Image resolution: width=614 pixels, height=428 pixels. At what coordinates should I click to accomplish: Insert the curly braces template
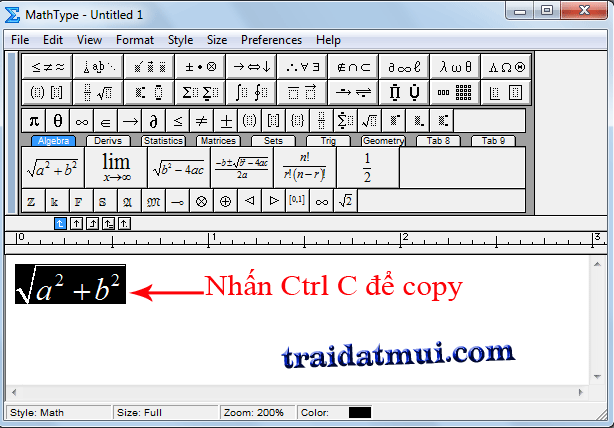click(x=298, y=121)
